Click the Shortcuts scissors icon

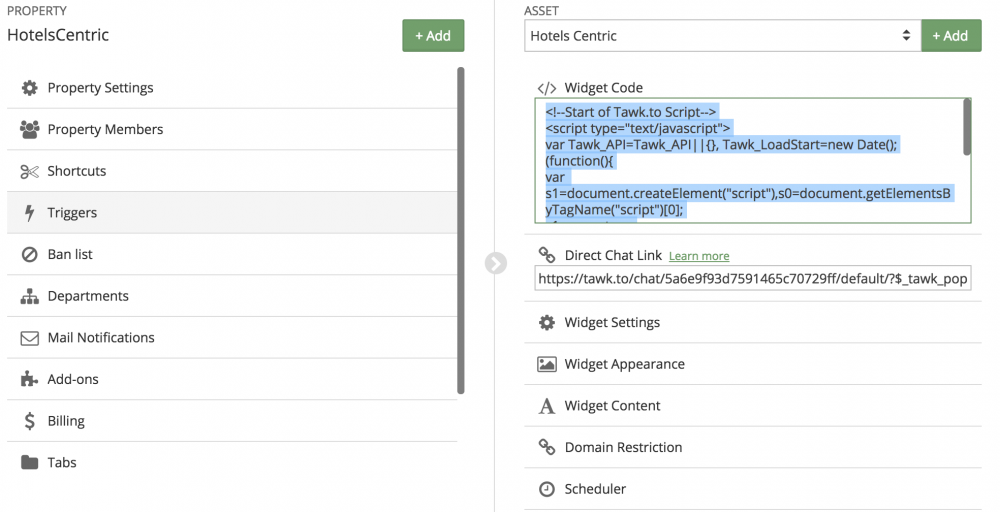[x=29, y=171]
